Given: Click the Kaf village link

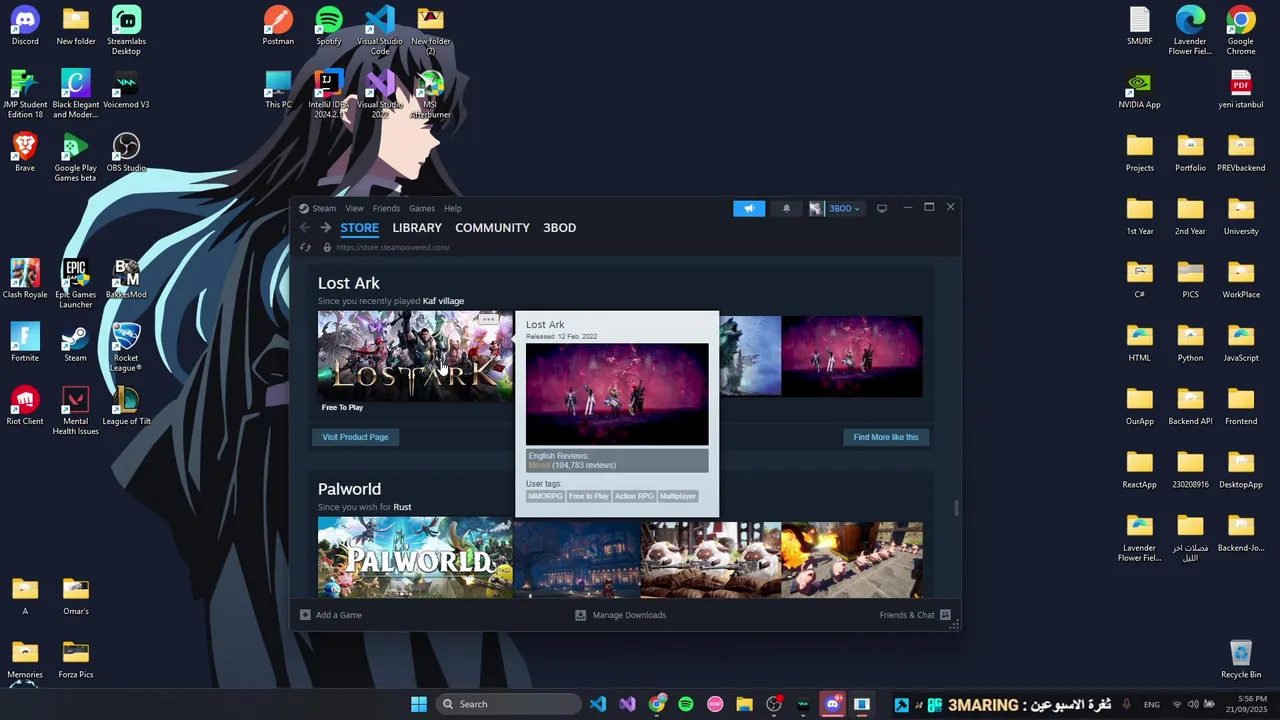Looking at the screenshot, I should pyautogui.click(x=443, y=301).
